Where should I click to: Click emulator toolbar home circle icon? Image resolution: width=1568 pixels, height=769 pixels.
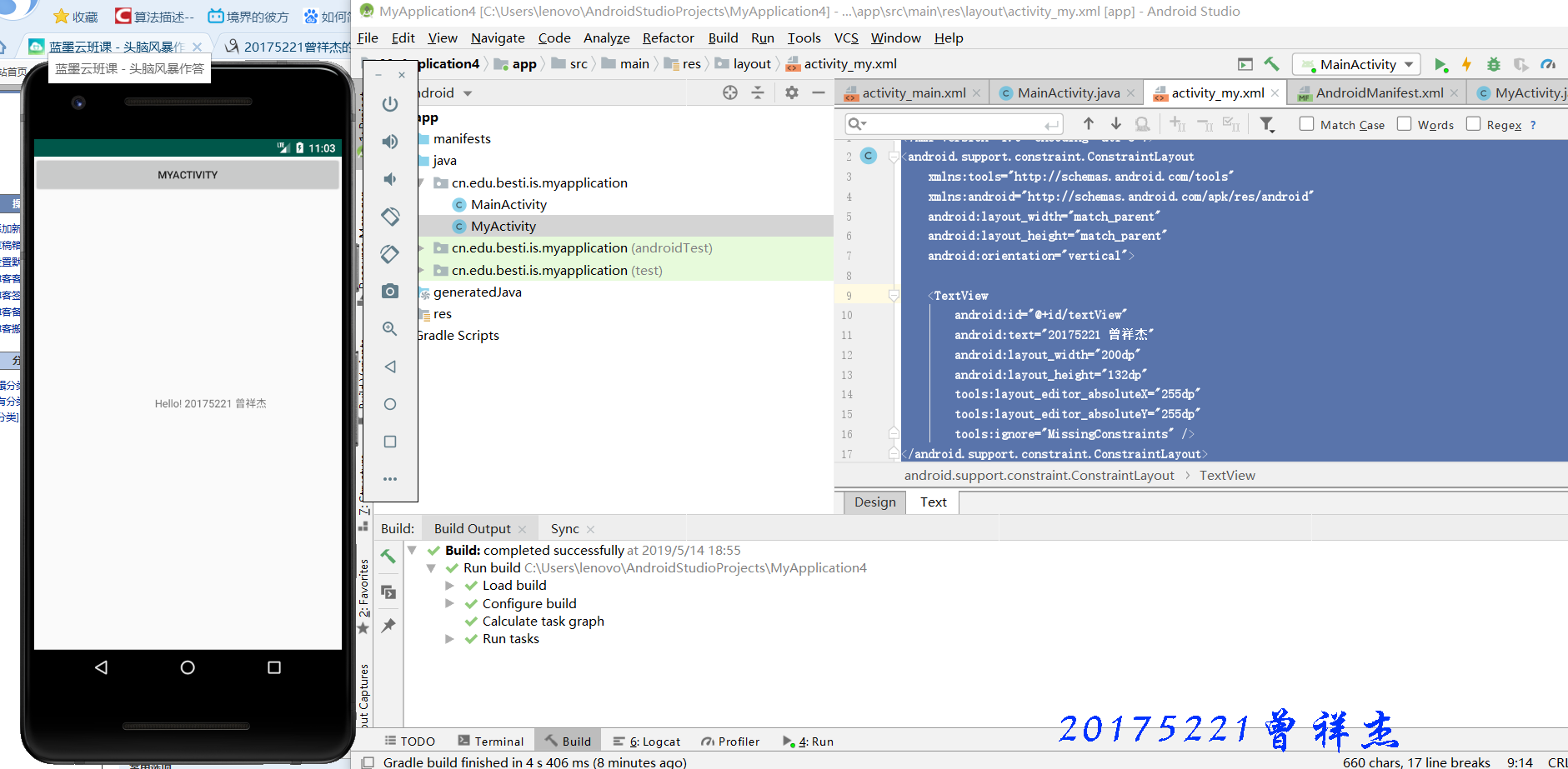pyautogui.click(x=390, y=404)
